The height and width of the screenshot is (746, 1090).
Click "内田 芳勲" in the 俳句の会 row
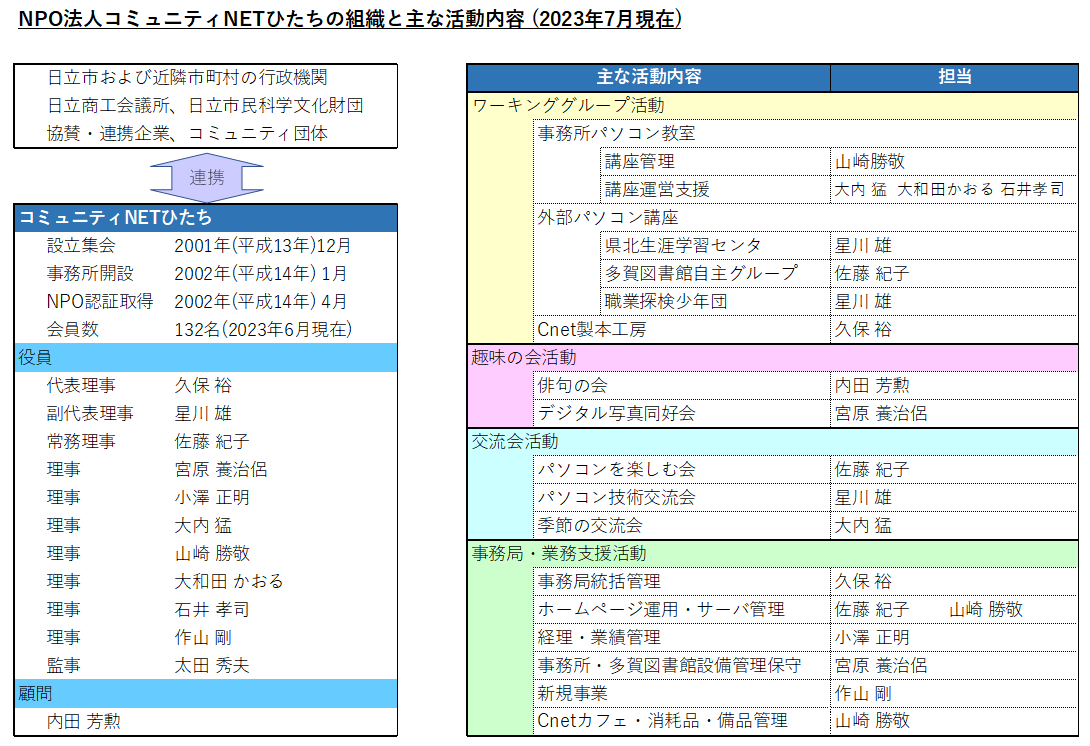(x=872, y=385)
